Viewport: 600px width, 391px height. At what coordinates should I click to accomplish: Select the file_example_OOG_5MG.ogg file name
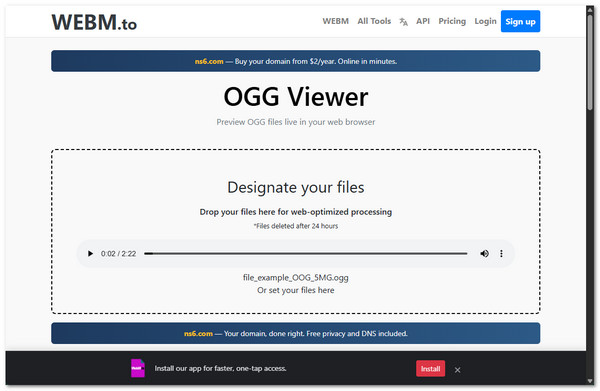[295, 277]
